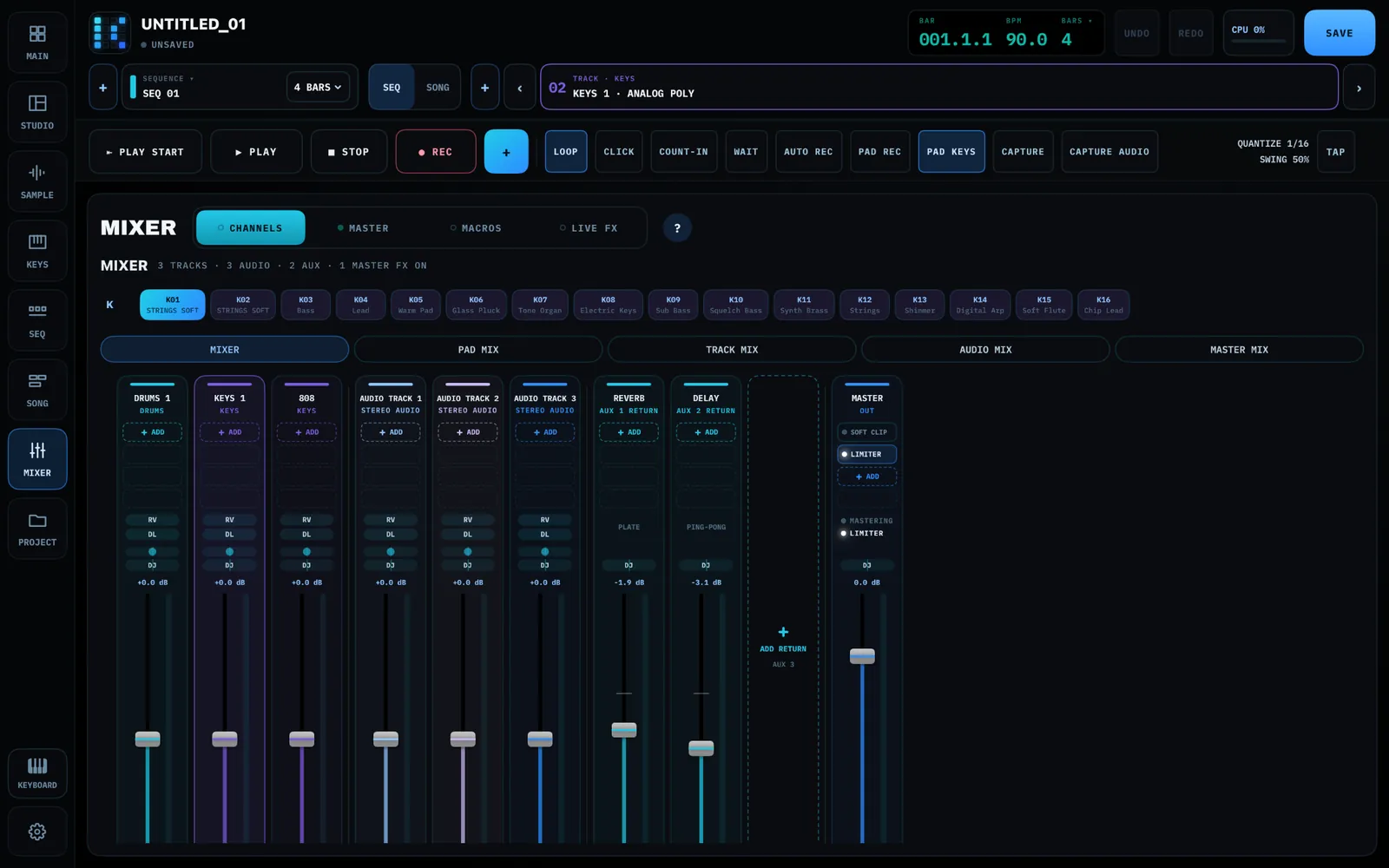Viewport: 1389px width, 868px height.
Task: Go to next track arrow
Action: (1359, 87)
